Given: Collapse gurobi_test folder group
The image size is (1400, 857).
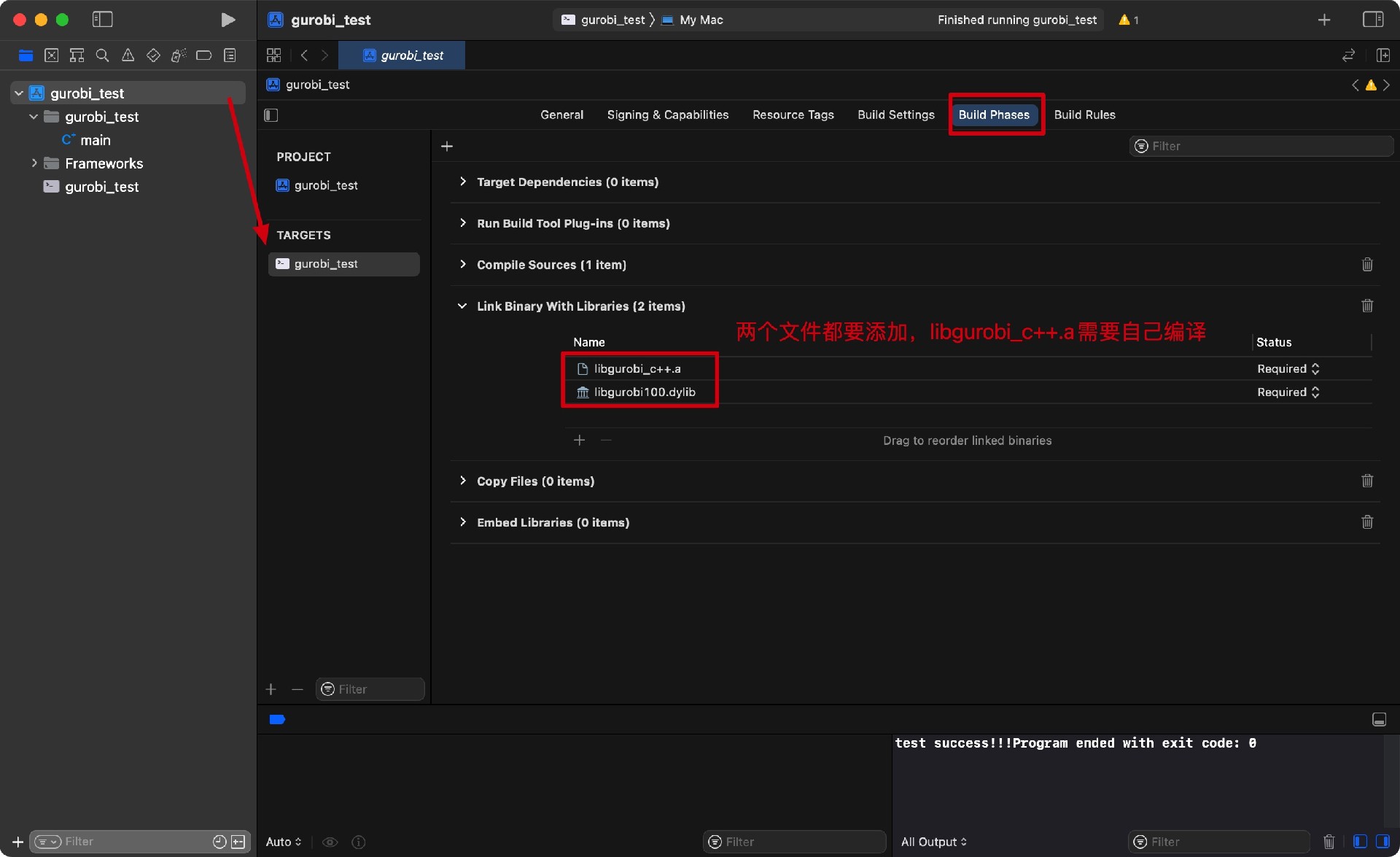Looking at the screenshot, I should click(34, 117).
